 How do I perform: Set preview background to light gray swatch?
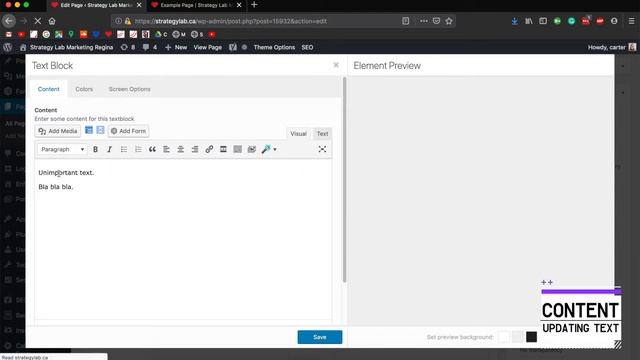[x=518, y=337]
